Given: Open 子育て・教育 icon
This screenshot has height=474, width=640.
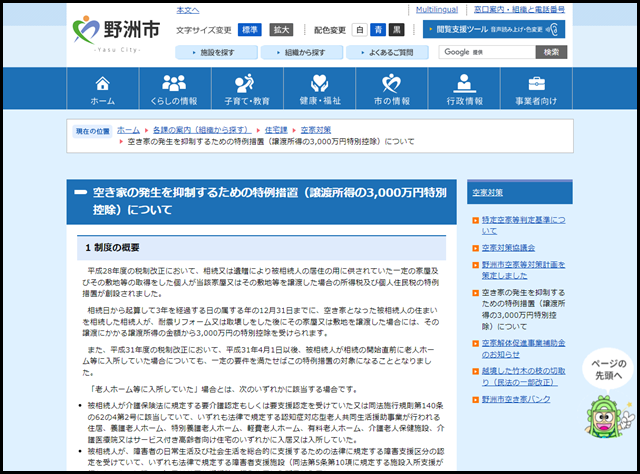Looking at the screenshot, I should [x=247, y=84].
